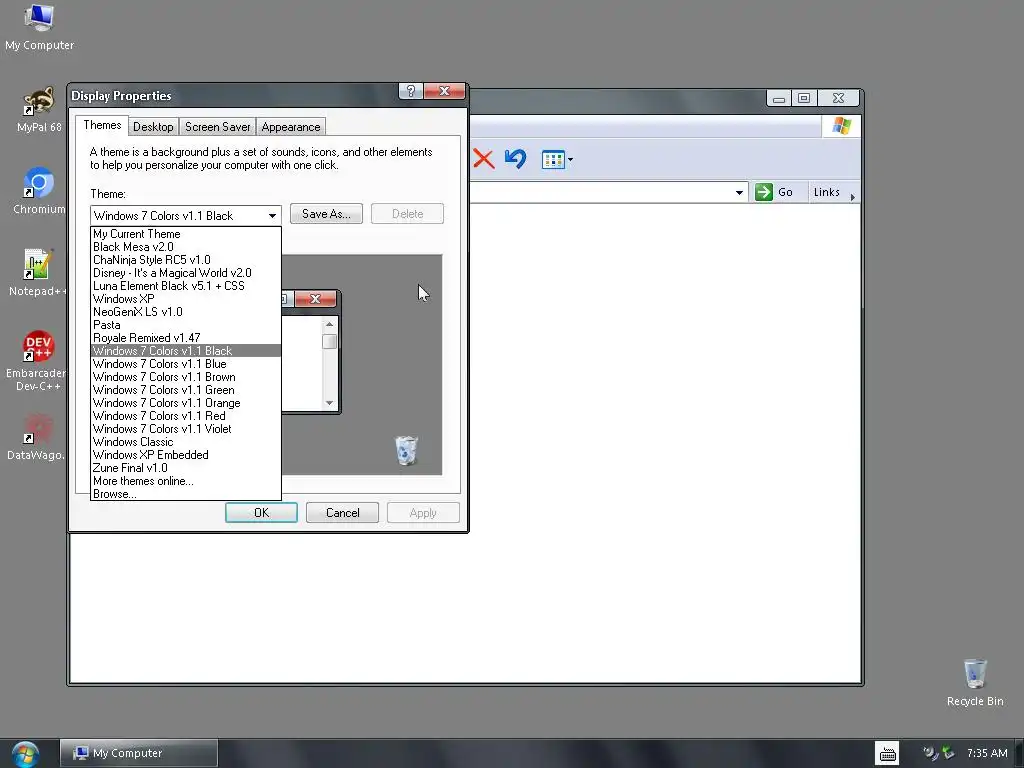Open Embarcadero Dev-C++ shortcut
This screenshot has width=1024, height=768.
point(38,360)
